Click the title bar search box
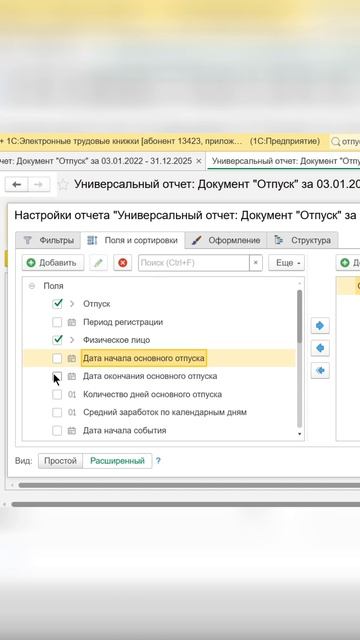This screenshot has width=360, height=640. pyautogui.click(x=345, y=142)
